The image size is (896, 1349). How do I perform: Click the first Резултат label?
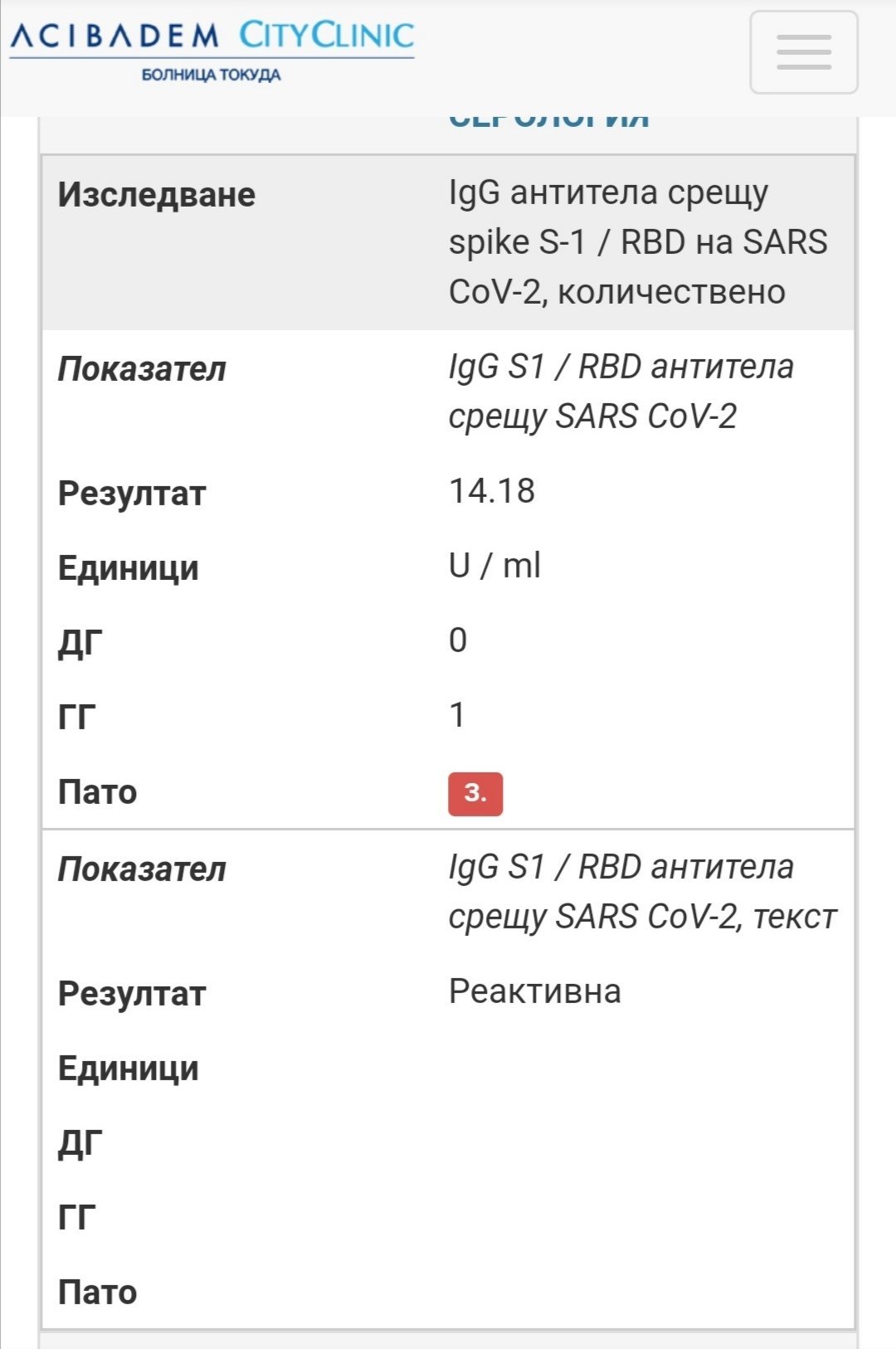coord(132,494)
